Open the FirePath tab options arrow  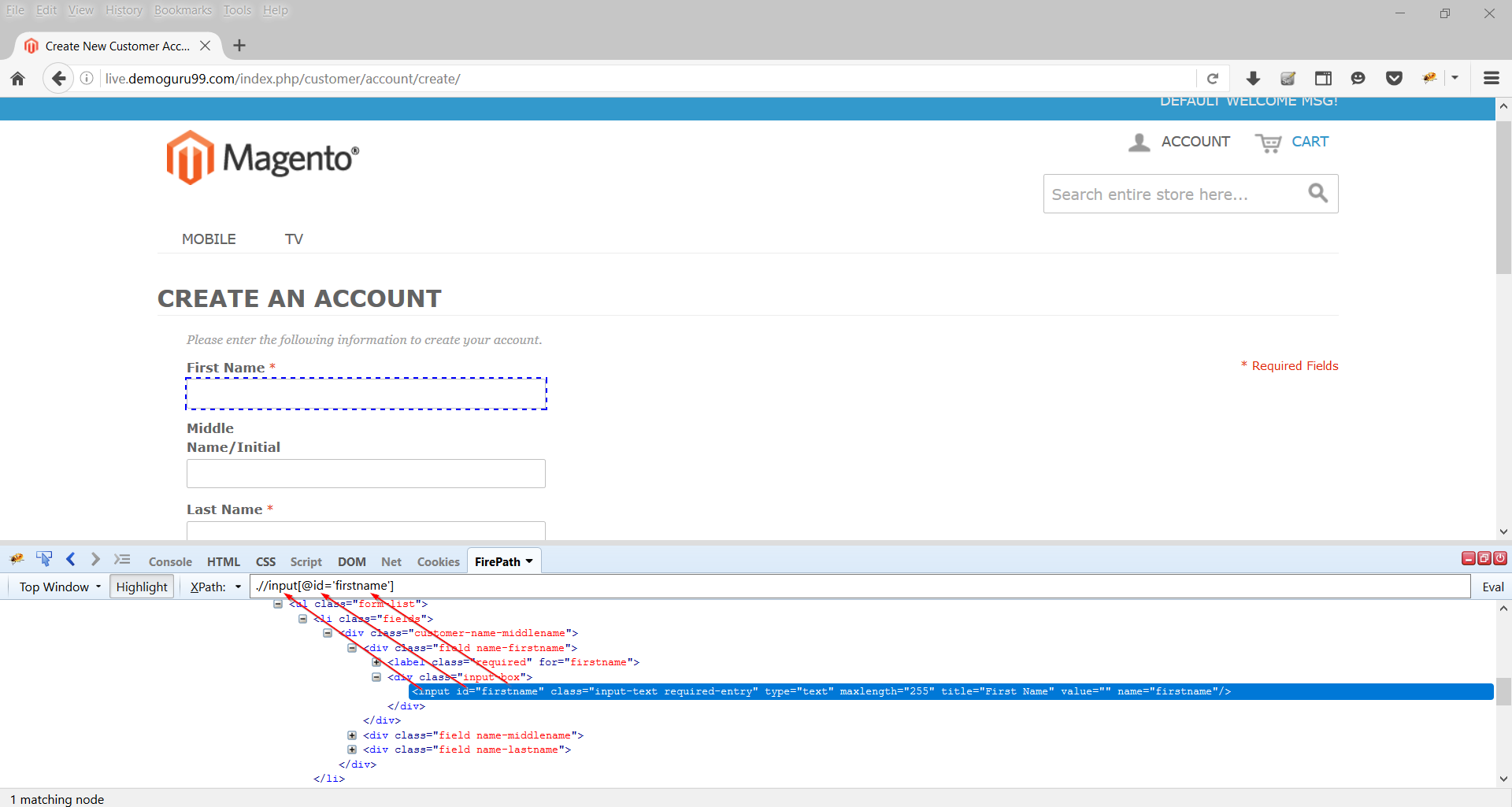529,561
